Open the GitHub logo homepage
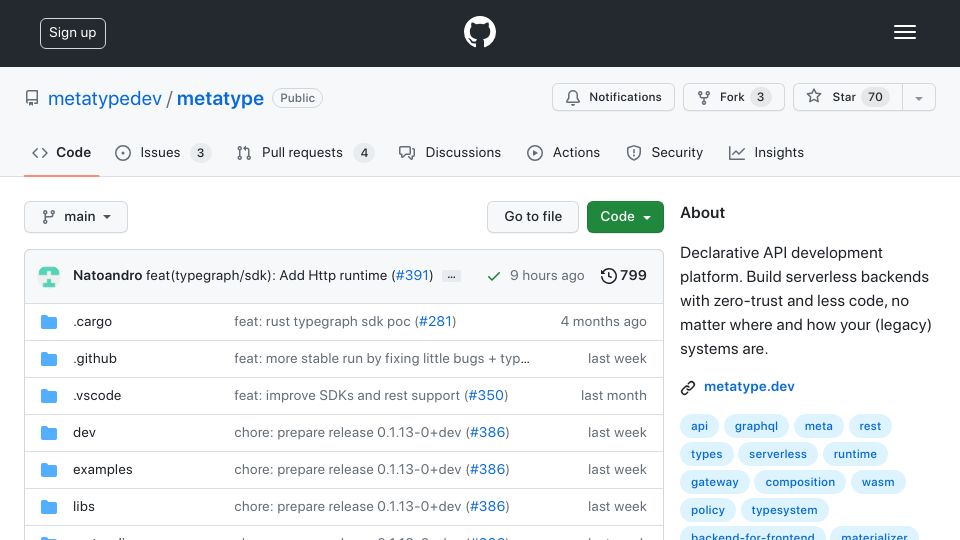Screen dimensions: 960x540 pyautogui.click(x=479, y=32)
